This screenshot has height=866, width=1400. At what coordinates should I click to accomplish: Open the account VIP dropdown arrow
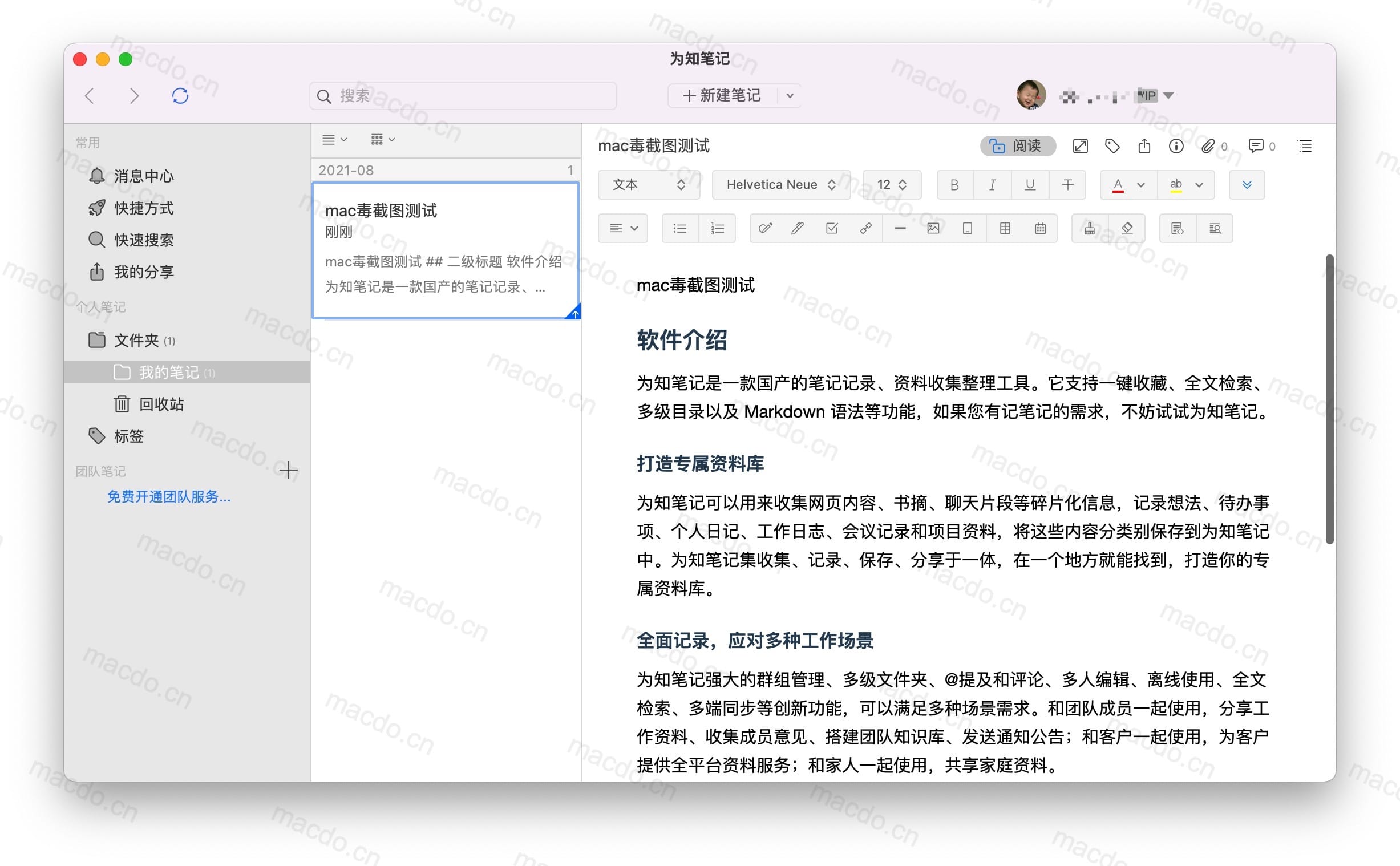click(1169, 96)
